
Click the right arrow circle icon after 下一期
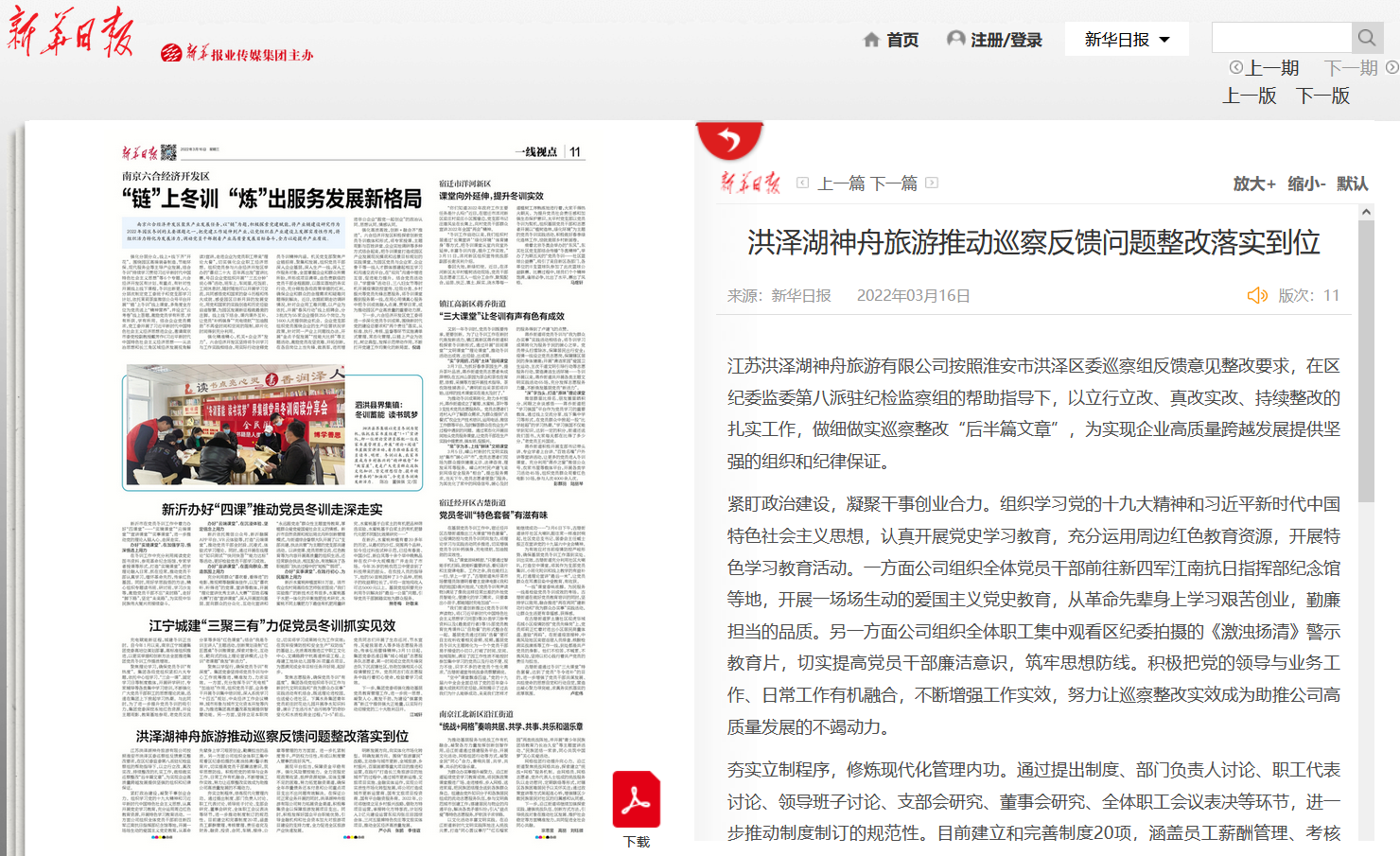[1392, 67]
